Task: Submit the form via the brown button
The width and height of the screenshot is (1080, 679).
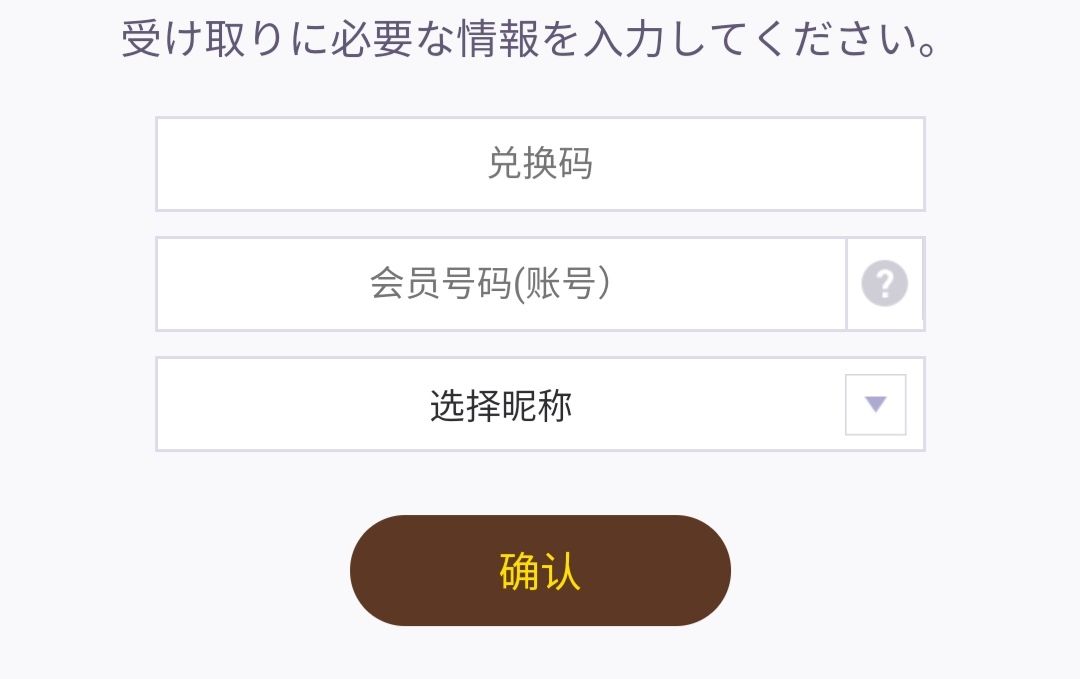Action: tap(540, 570)
